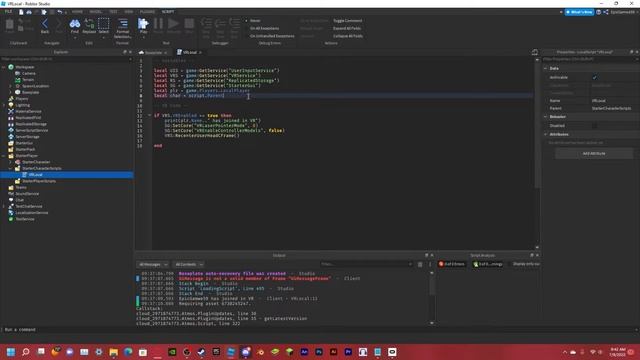Click the Output filter input field
The width and height of the screenshot is (640, 360).
(x=366, y=264)
